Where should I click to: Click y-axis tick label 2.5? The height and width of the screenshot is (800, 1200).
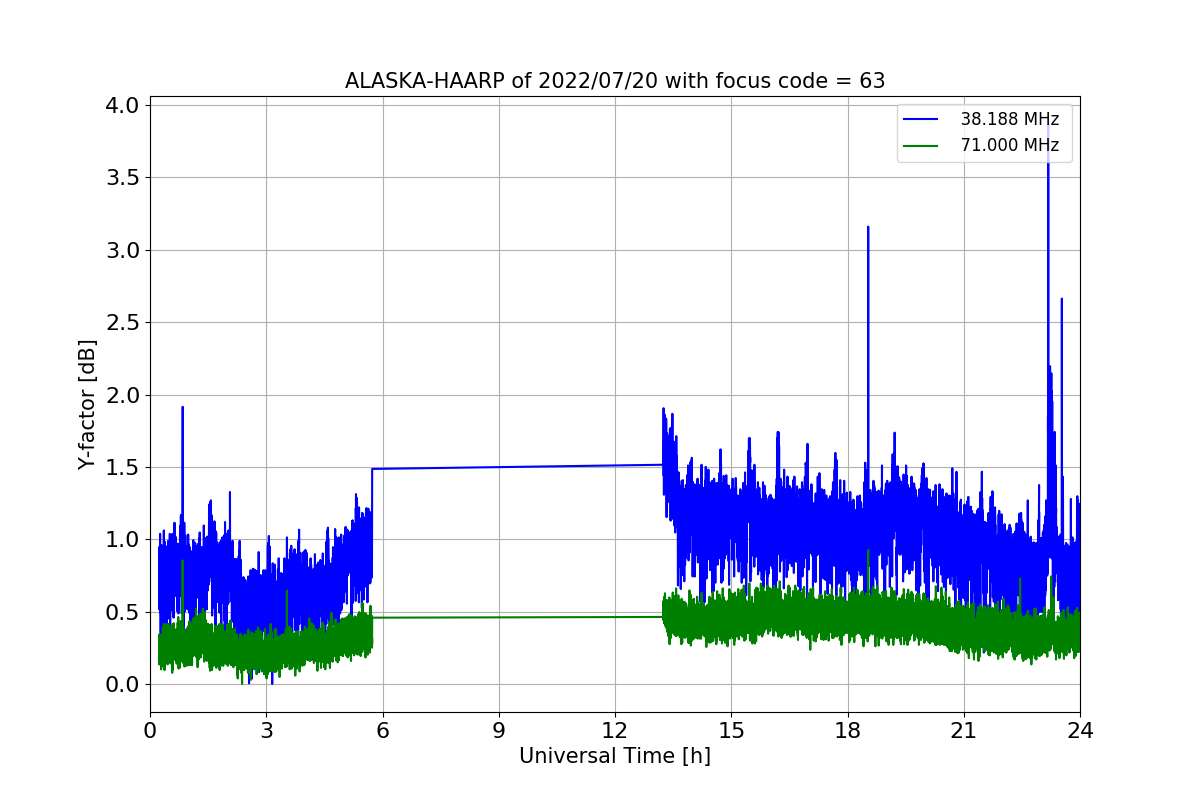(x=122, y=323)
